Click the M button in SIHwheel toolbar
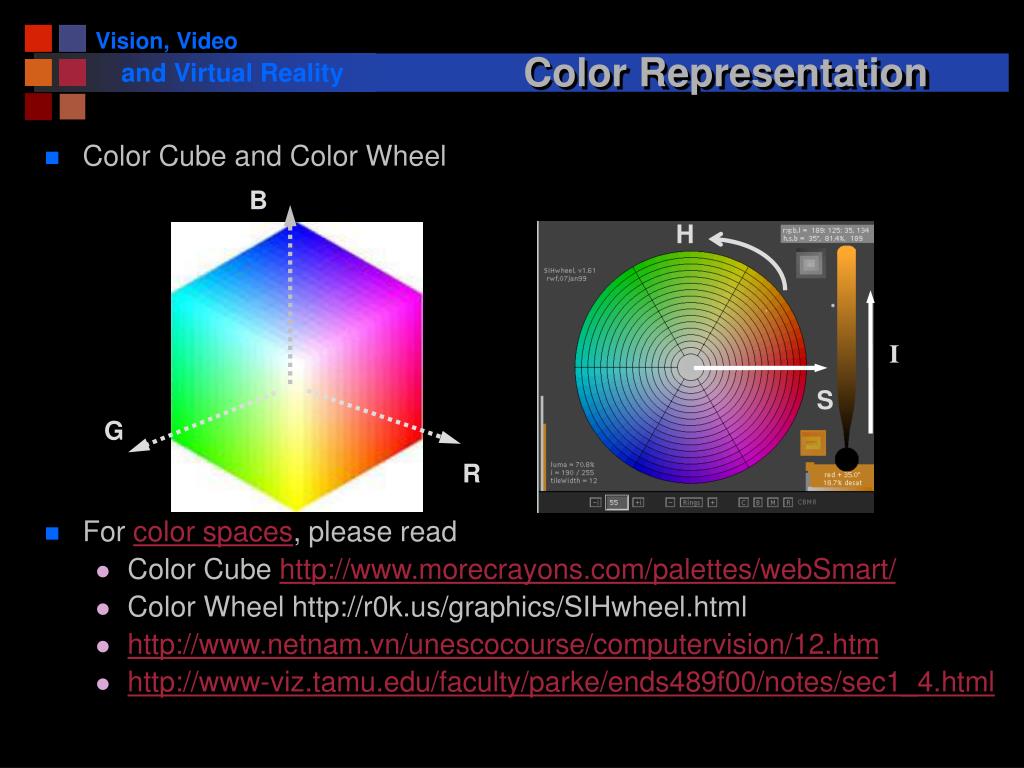The image size is (1024, 768). 773,502
